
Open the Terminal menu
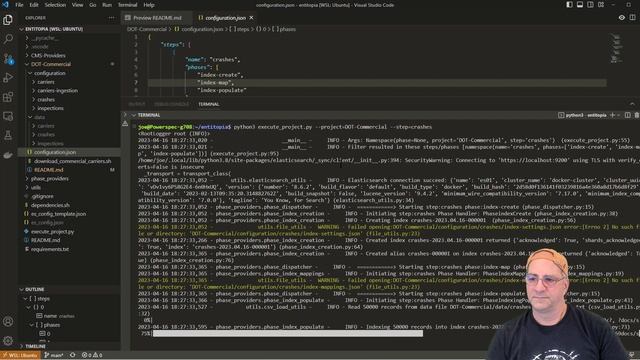[x=127, y=5]
